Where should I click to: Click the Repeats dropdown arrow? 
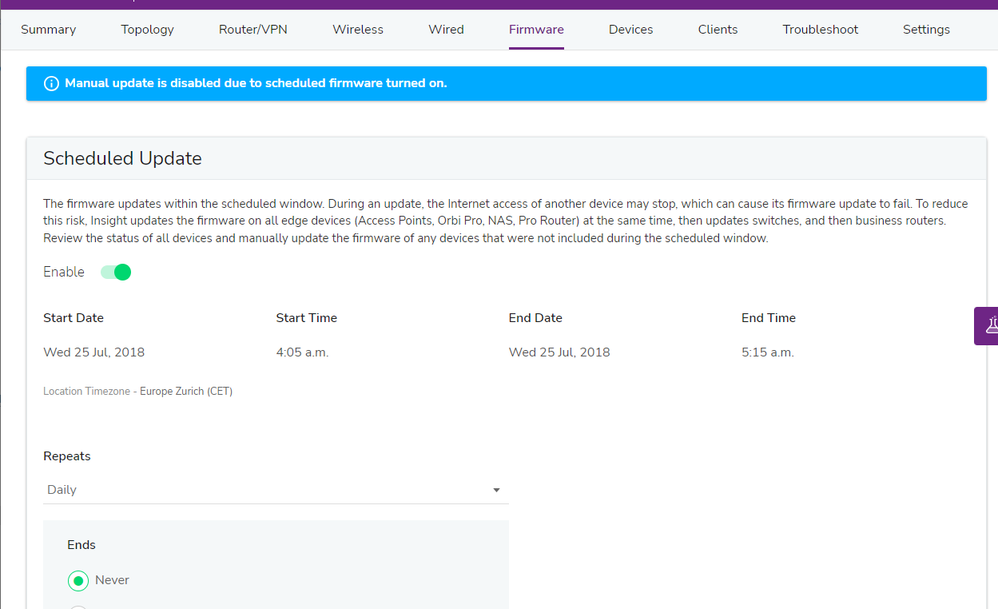point(496,490)
